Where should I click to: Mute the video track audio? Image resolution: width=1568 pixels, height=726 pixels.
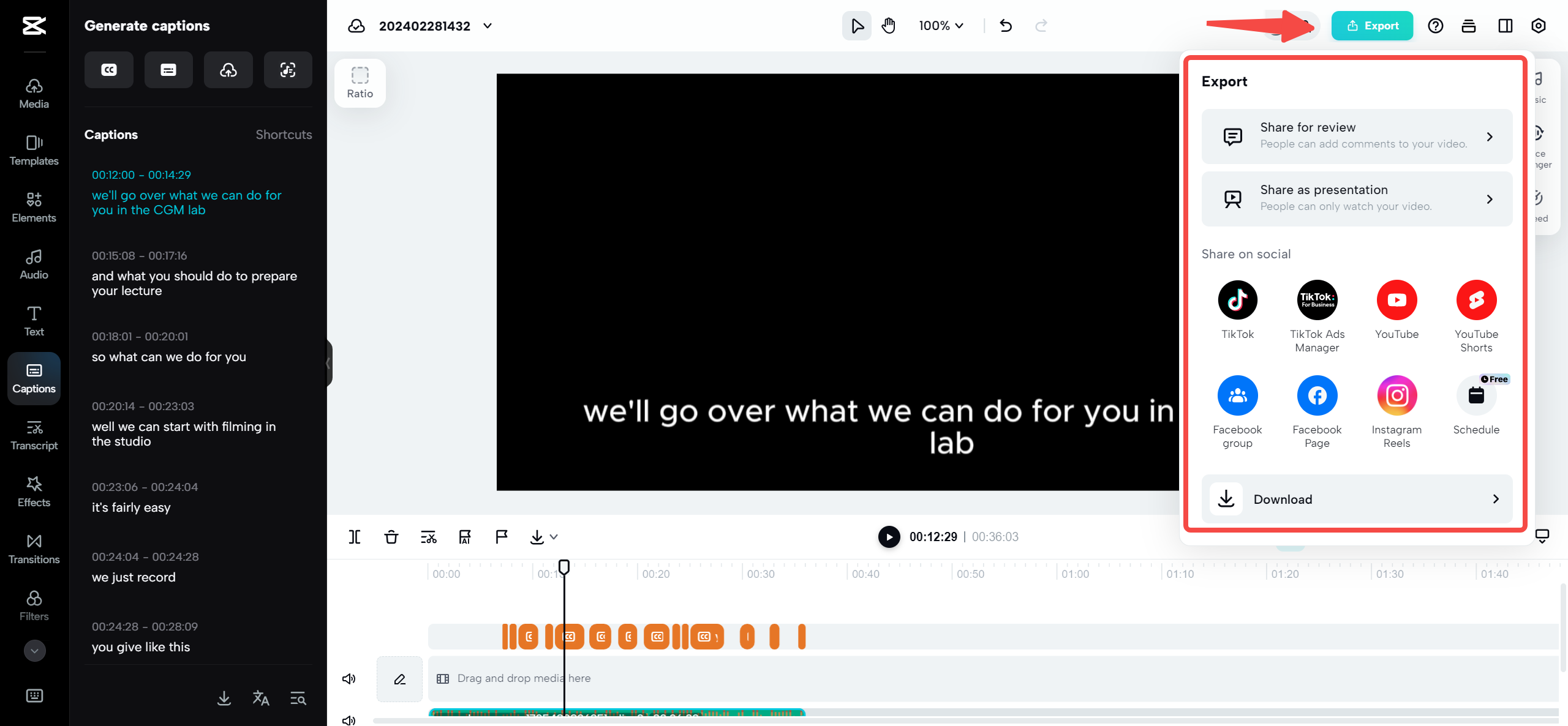[x=349, y=678]
